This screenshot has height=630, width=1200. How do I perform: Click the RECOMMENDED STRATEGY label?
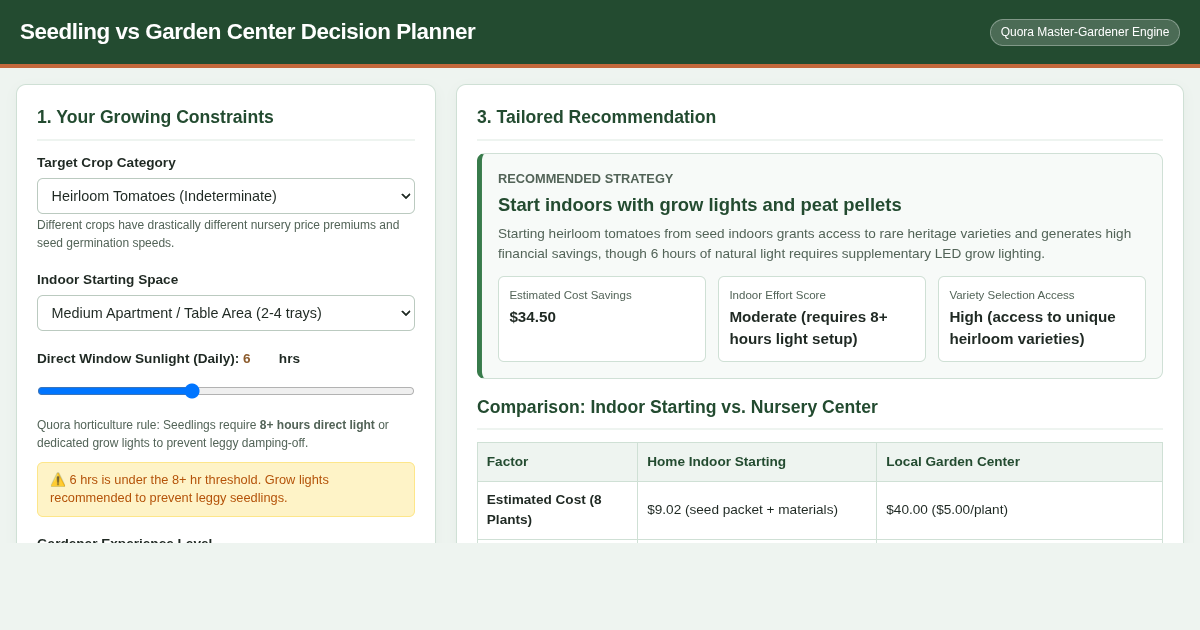point(585,179)
